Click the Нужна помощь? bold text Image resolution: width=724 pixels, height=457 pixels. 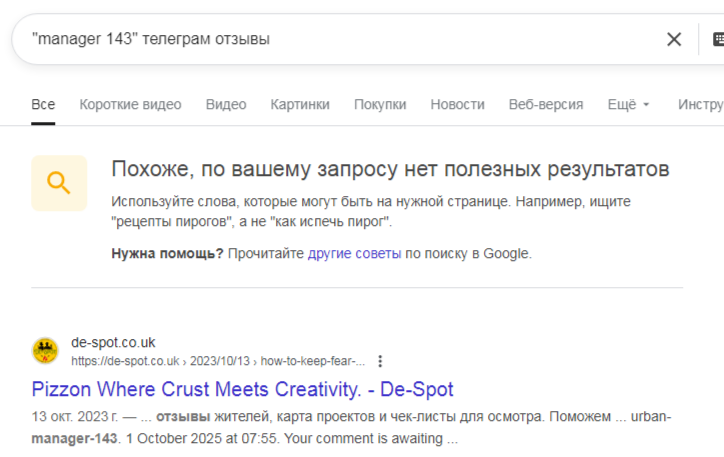[167, 253]
